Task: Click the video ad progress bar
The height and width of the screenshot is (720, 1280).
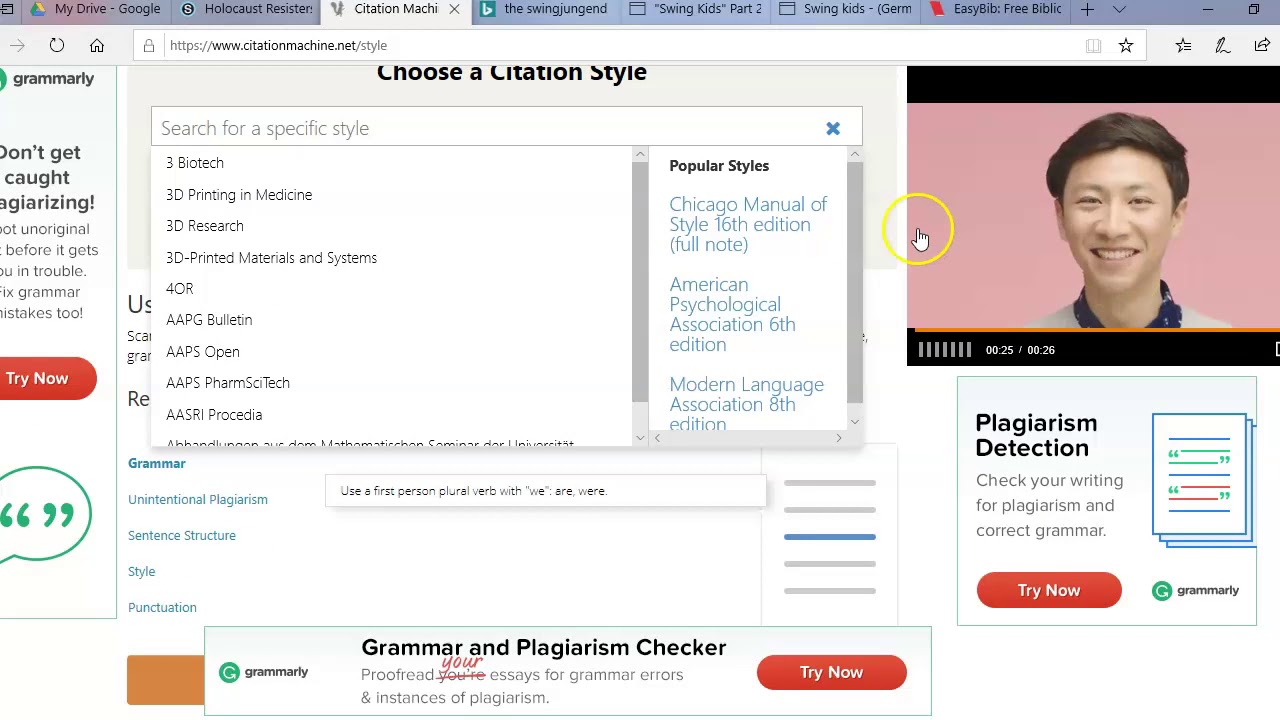Action: tap(1093, 330)
